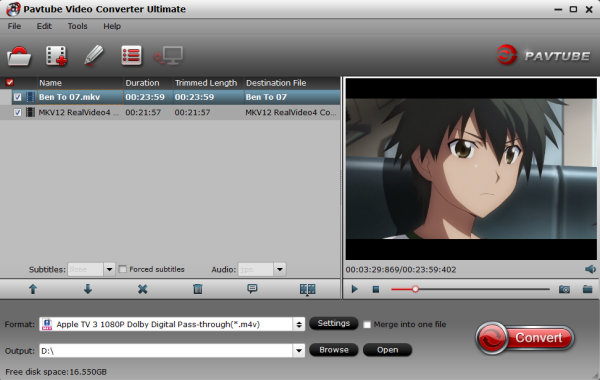Click the add video file icon
This screenshot has height=380, width=600.
pyautogui.click(x=56, y=56)
